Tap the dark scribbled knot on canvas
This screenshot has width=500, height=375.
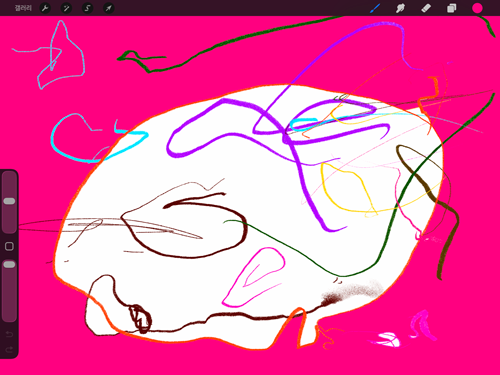140,319
